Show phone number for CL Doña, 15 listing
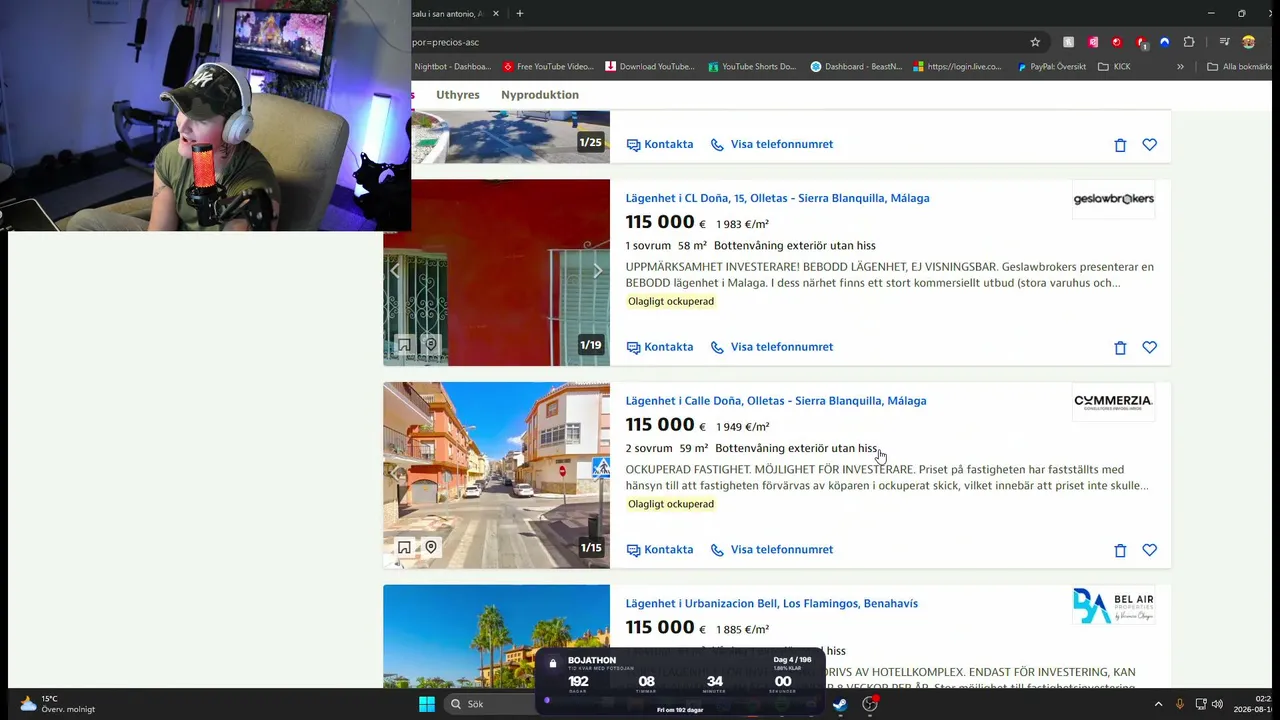The height and width of the screenshot is (720, 1280). pyautogui.click(x=772, y=347)
